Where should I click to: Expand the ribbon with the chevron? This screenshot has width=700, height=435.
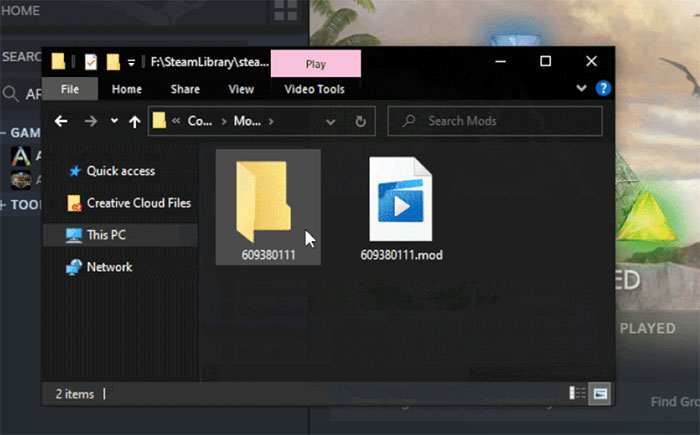click(x=583, y=89)
